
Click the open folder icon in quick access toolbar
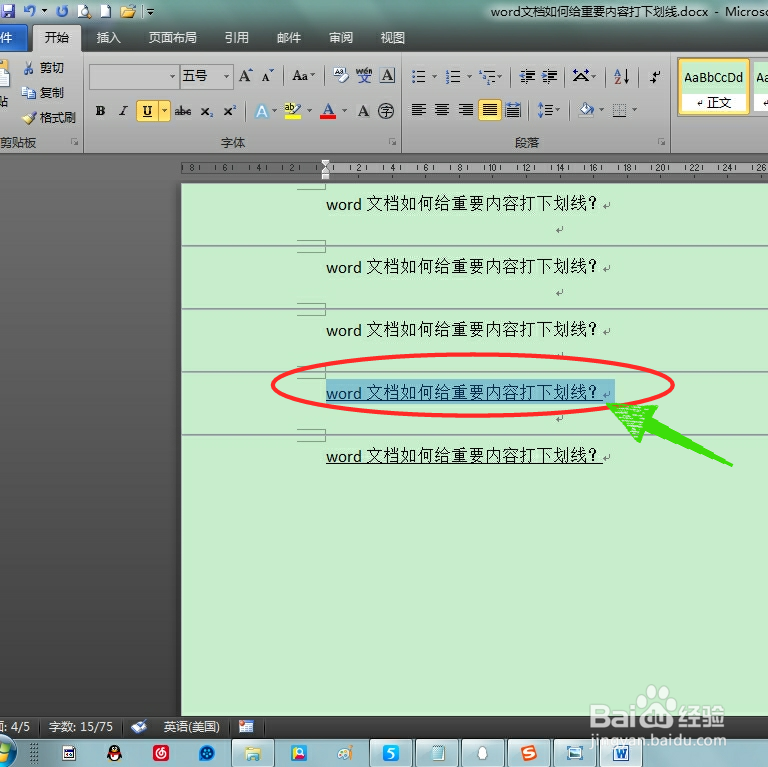pos(128,11)
